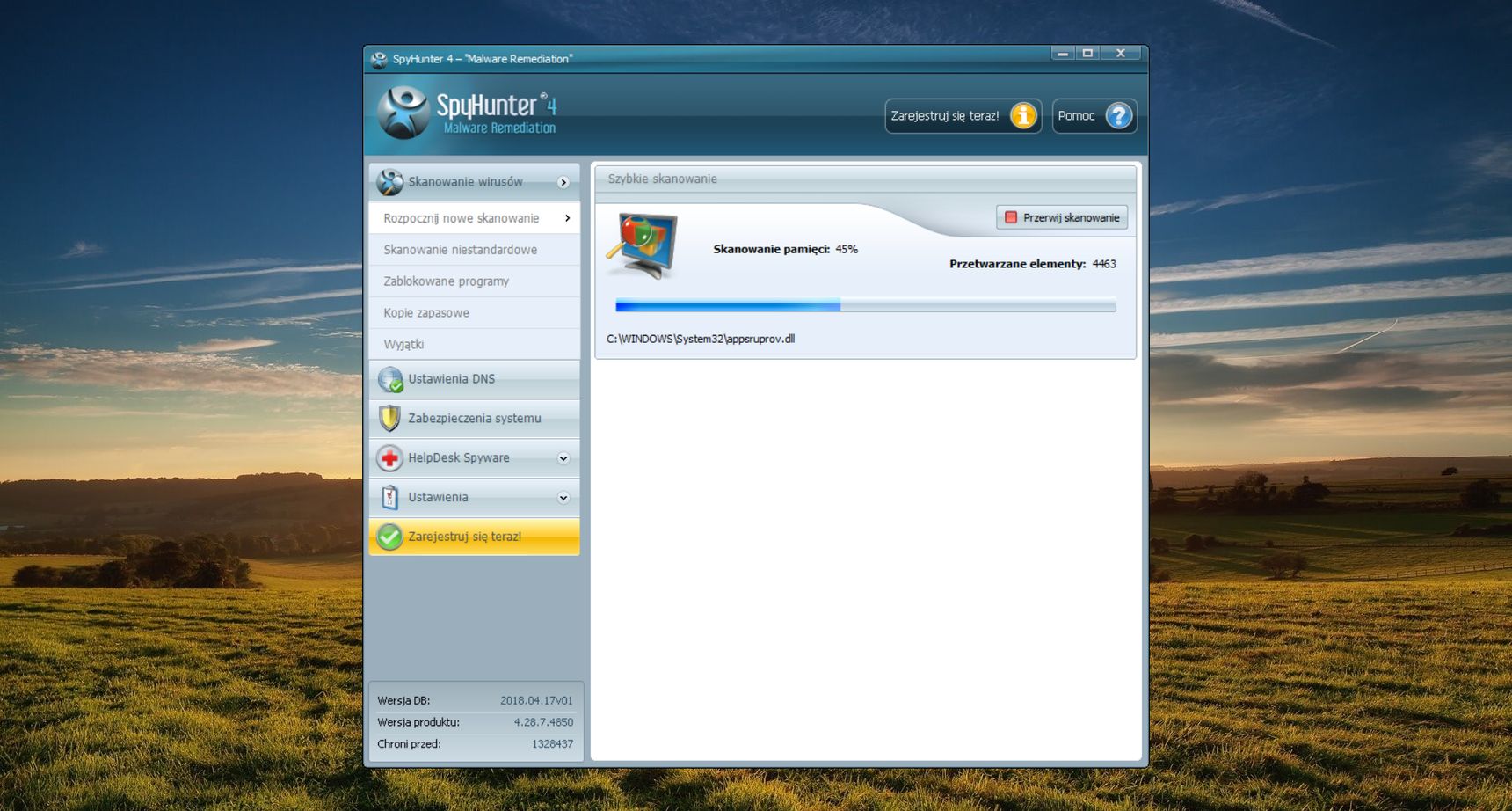Viewport: 1512px width, 811px height.
Task: Click the SpyHunter title bar app icon
Action: click(x=379, y=59)
